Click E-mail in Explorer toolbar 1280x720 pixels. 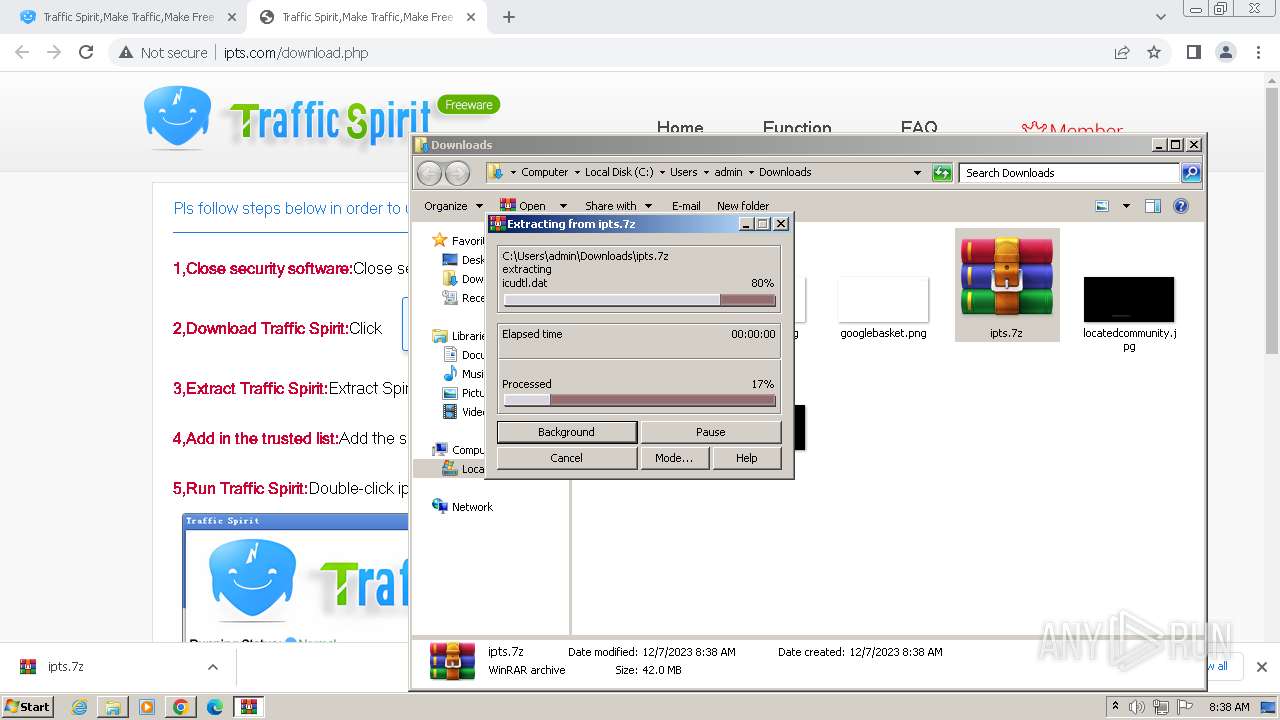coord(686,206)
